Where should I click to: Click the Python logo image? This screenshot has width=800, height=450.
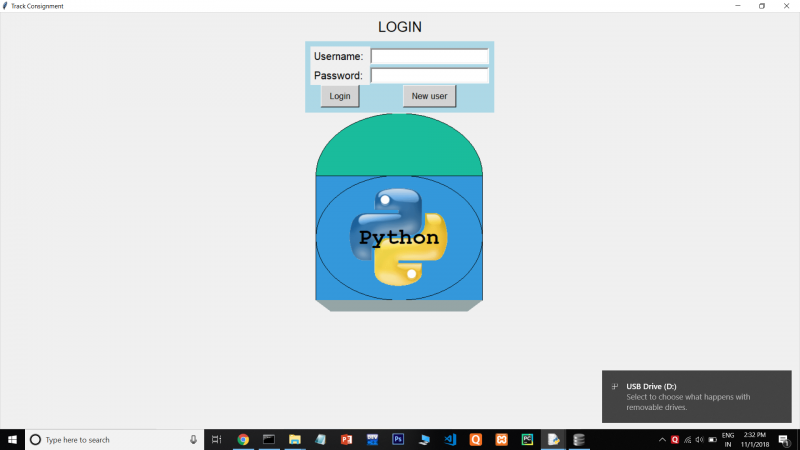tap(399, 237)
